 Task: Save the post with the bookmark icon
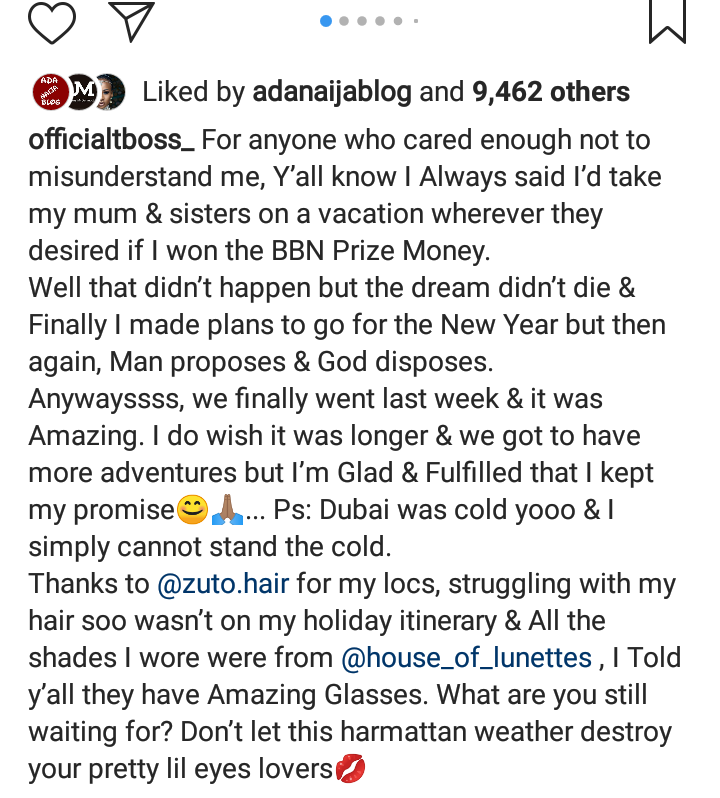(667, 21)
